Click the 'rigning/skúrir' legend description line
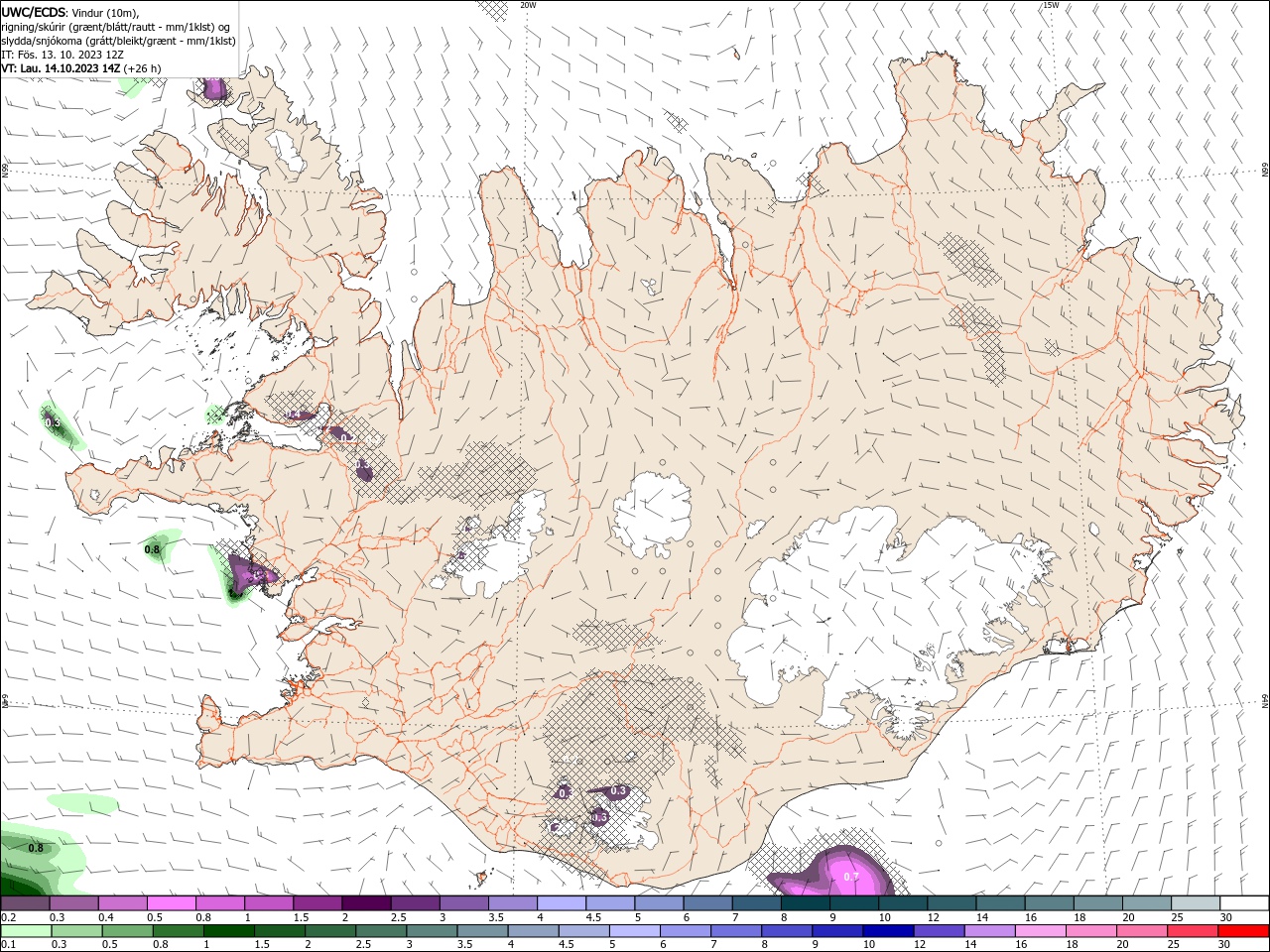Screen dimensions: 1270x952 pos(117,27)
